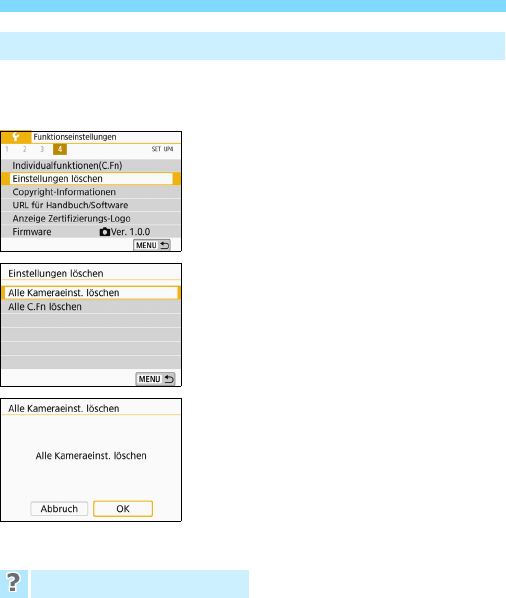Viewport: 506px width, 598px height.
Task: Select highlighted setup tab 4
Action: click(x=60, y=149)
